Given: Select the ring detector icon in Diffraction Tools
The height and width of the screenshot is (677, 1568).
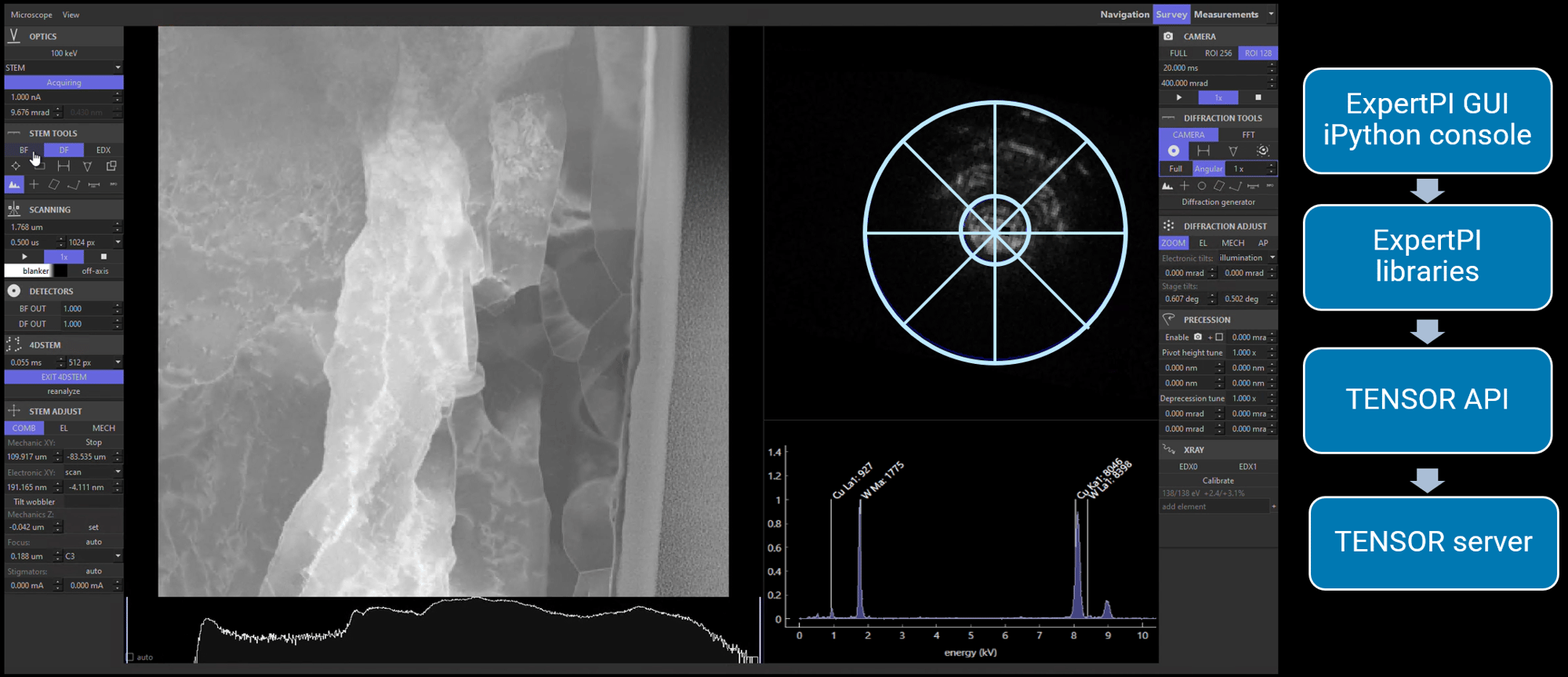Looking at the screenshot, I should point(1174,151).
